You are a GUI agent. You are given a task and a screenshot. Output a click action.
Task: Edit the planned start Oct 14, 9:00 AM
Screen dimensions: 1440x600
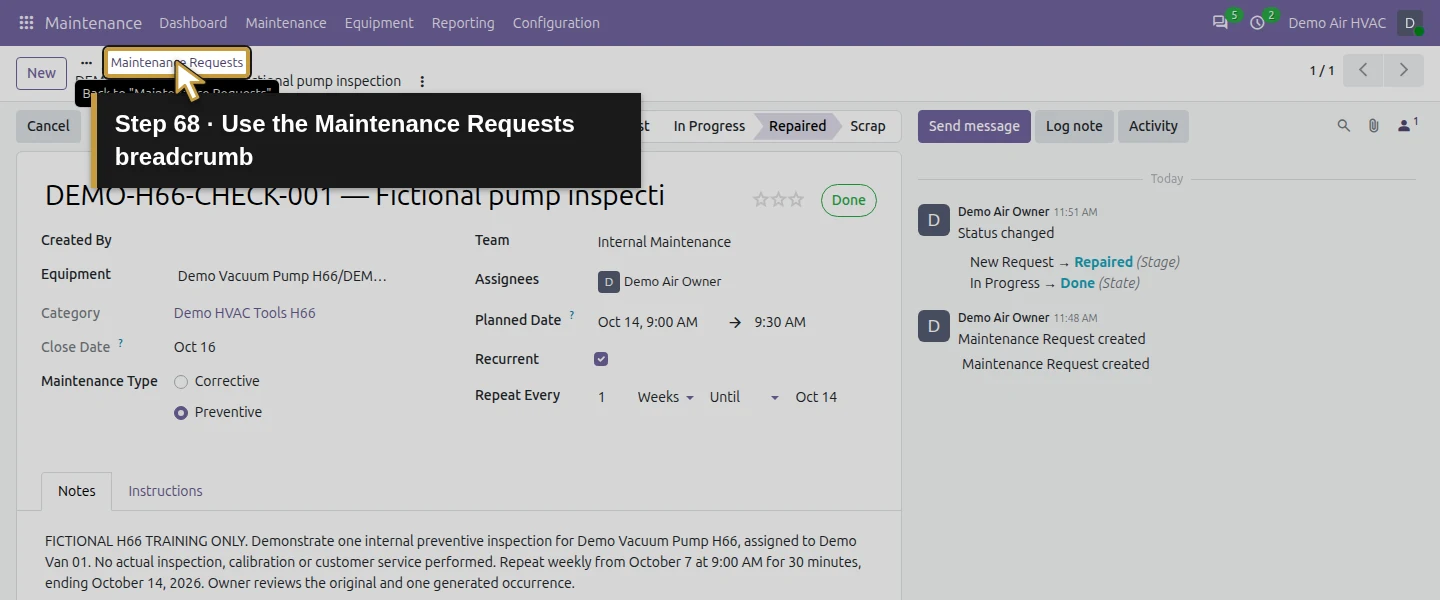[x=648, y=322]
